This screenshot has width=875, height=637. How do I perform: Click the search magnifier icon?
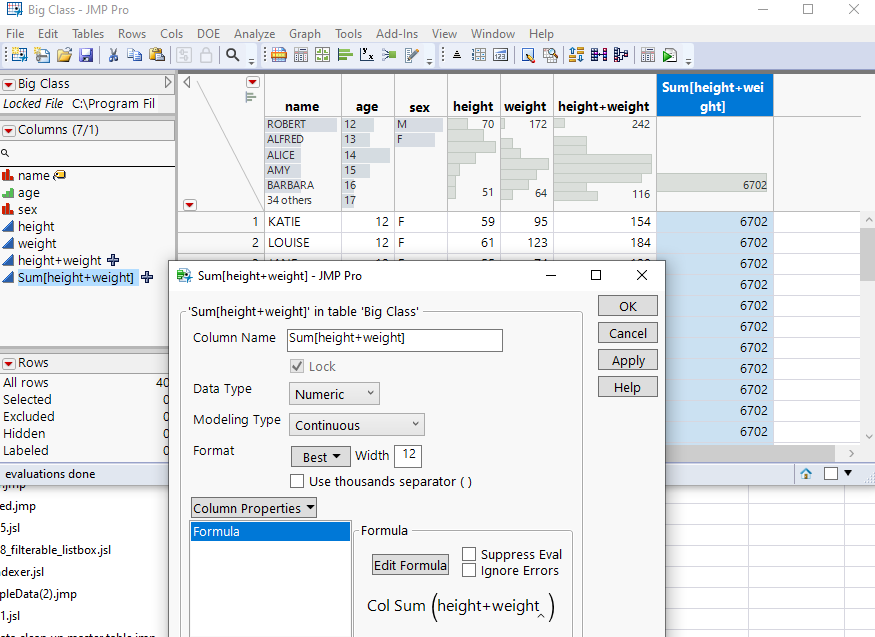[231, 56]
